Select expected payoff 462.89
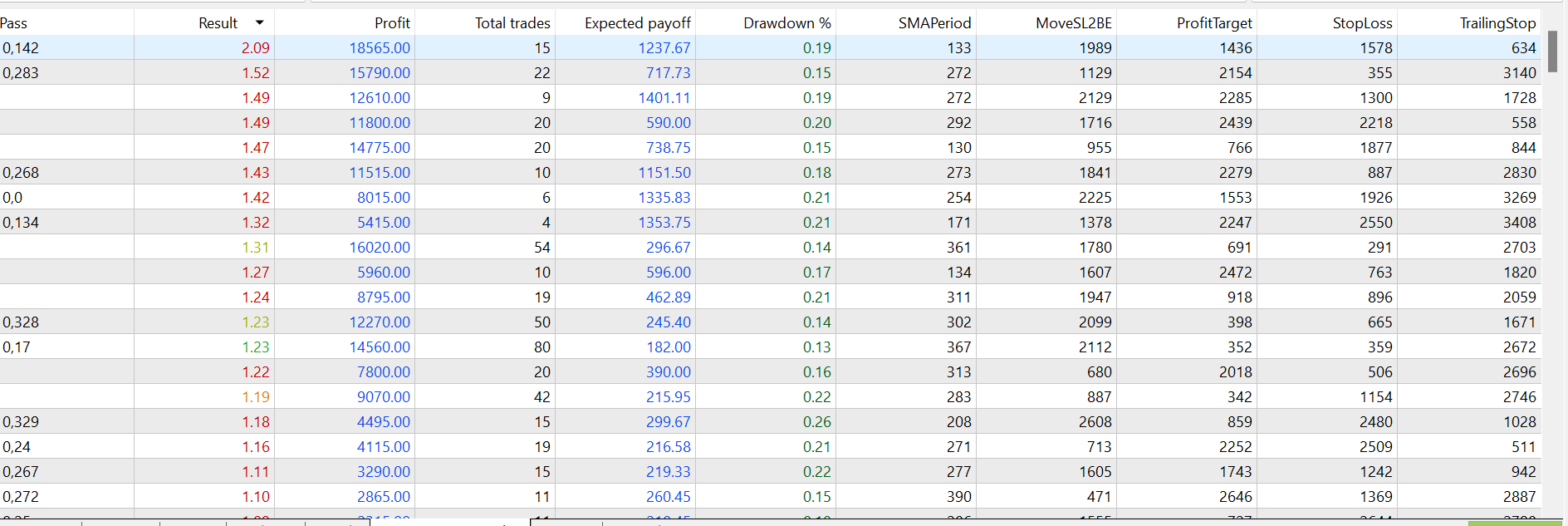 [x=668, y=297]
